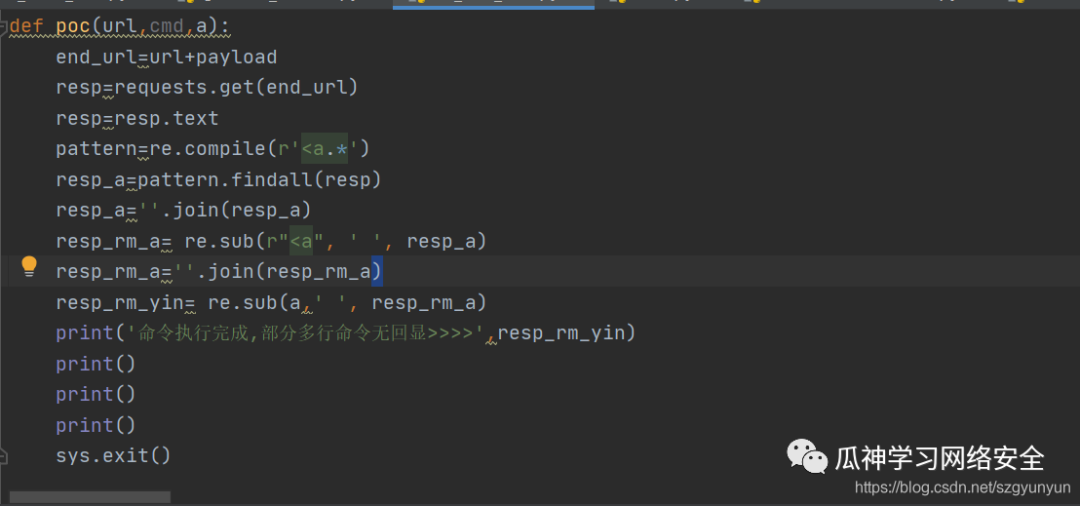Collapse the poc function with its fold marker
The image size is (1080, 506).
click(x=3, y=26)
